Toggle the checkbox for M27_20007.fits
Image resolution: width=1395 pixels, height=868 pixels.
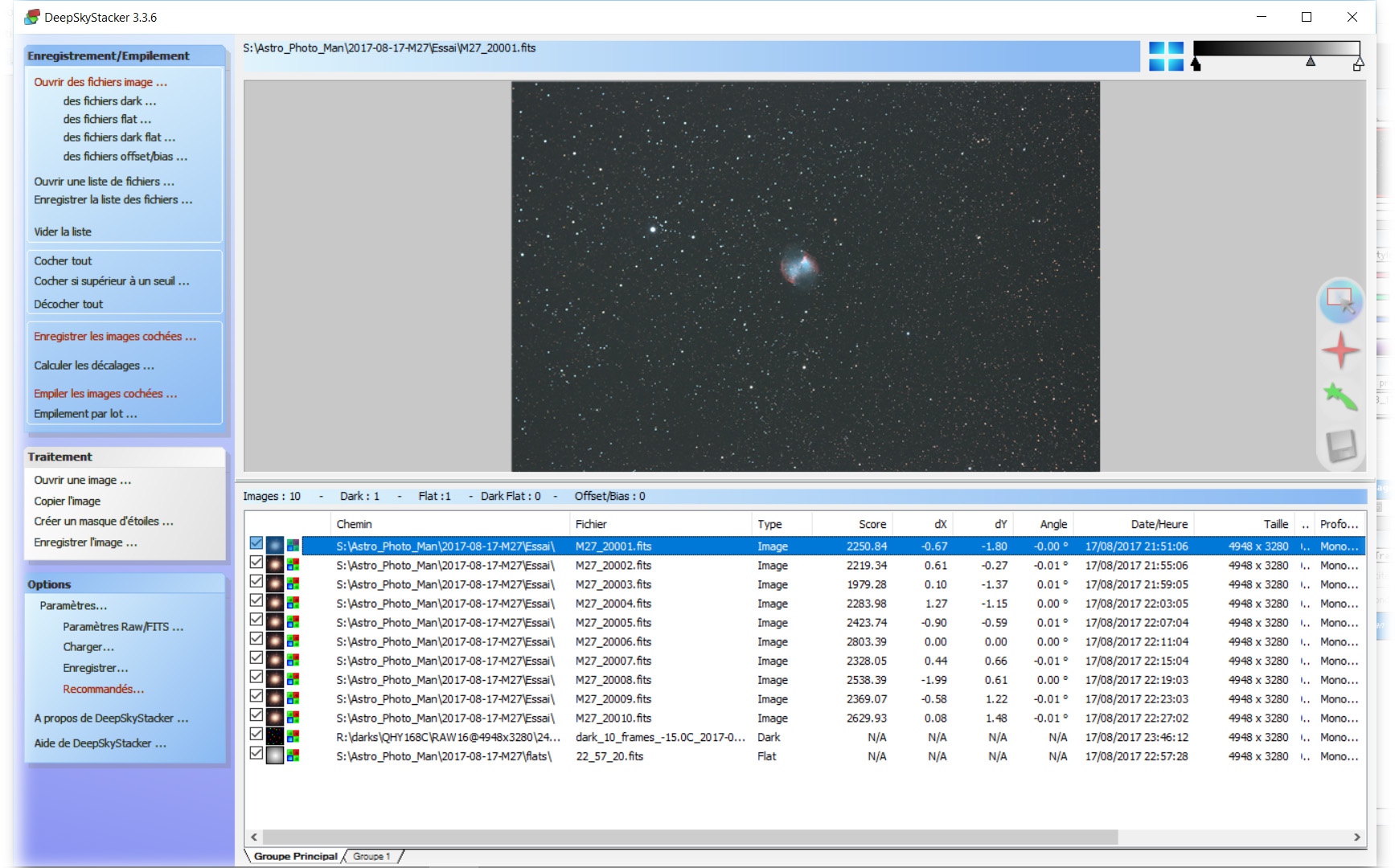[x=256, y=658]
